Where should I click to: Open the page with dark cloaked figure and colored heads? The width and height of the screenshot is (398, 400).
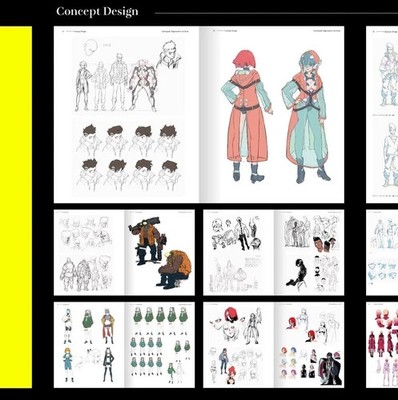(x=309, y=345)
